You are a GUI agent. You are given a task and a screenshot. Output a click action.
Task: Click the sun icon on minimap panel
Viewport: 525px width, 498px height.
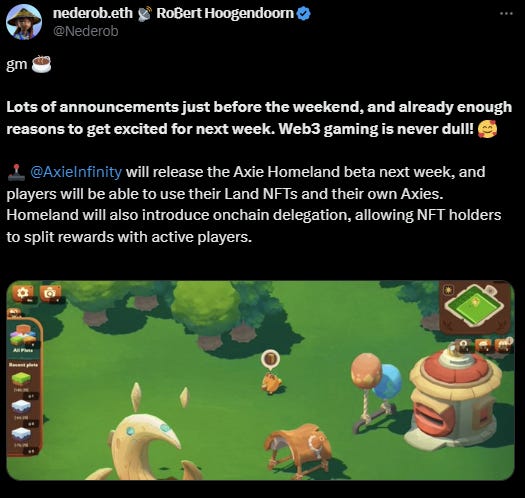[448, 289]
